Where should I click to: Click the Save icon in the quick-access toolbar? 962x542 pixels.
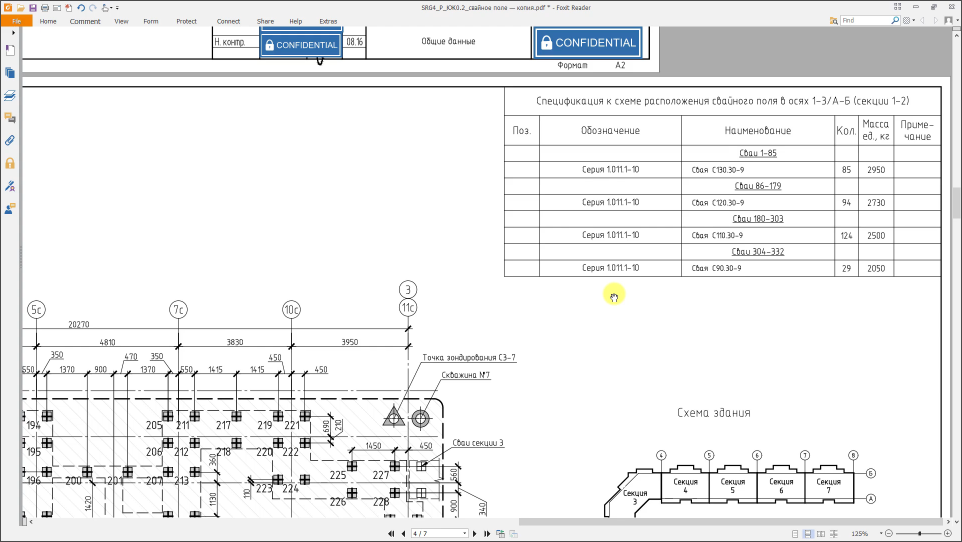pos(33,8)
